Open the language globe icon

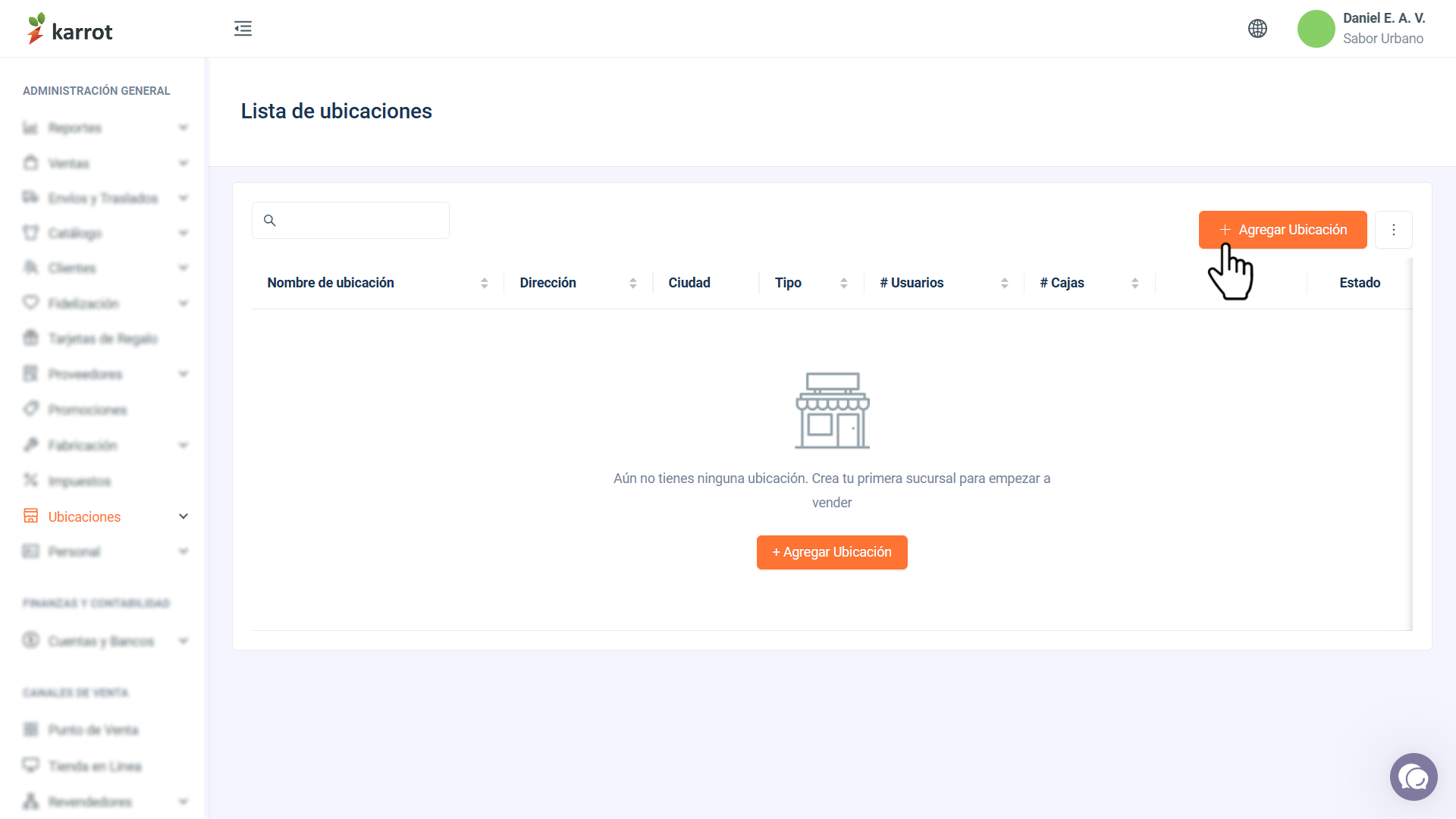[x=1257, y=29]
